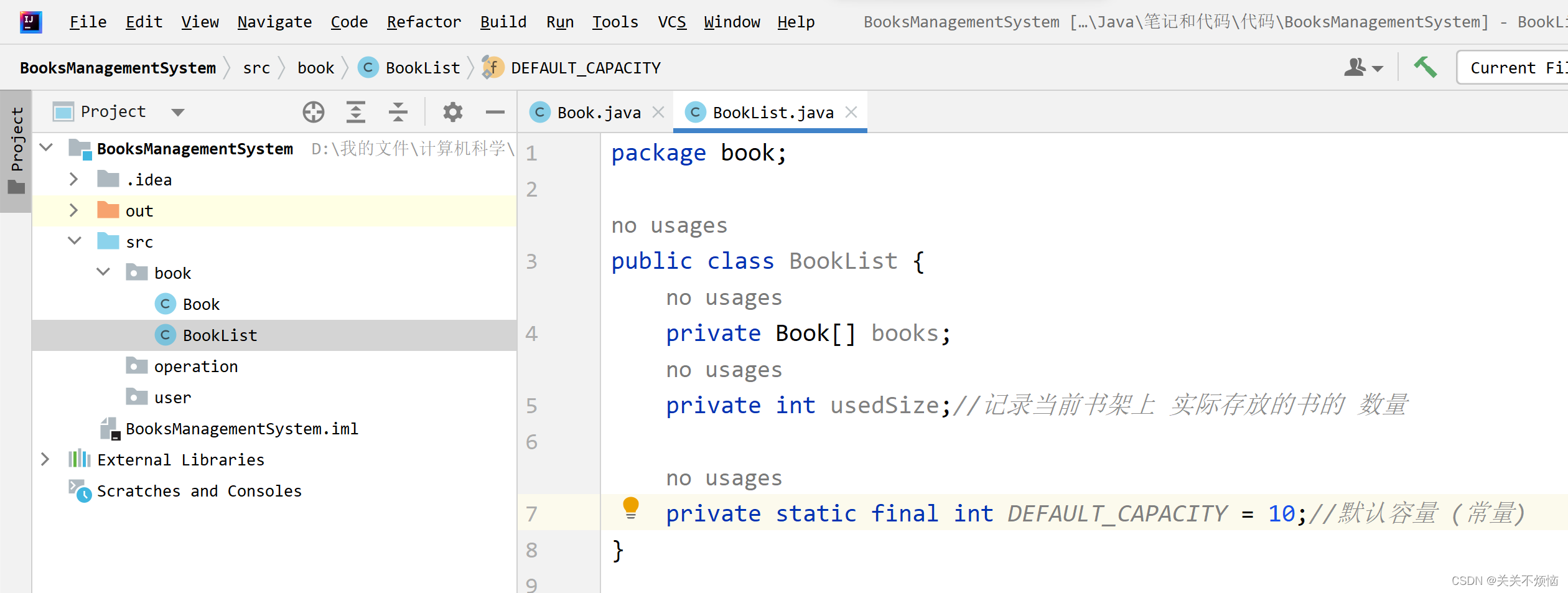This screenshot has width=1568, height=593.
Task: Open the Help menu
Action: click(796, 22)
